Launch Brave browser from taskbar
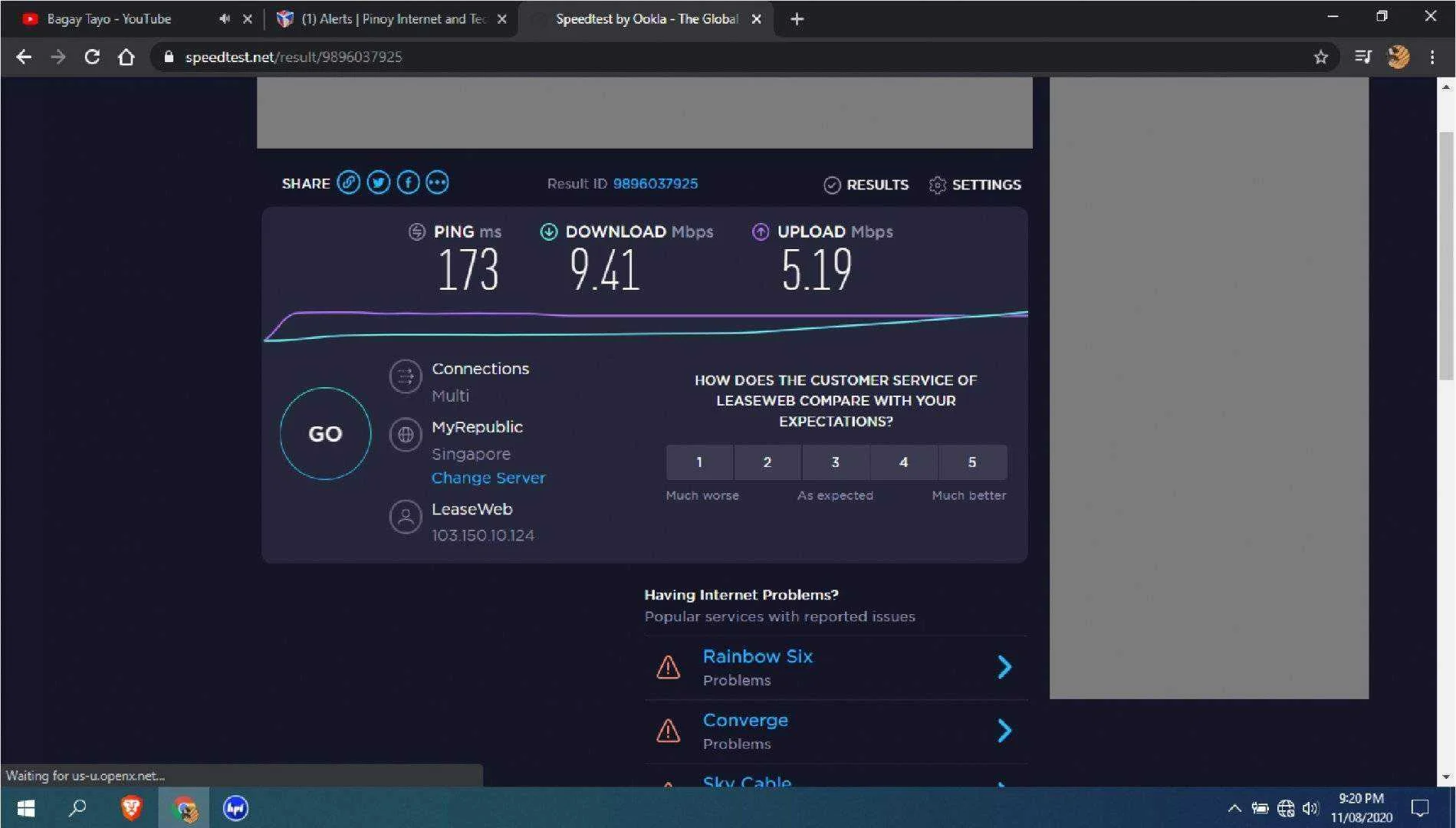Viewport: 1456px width, 828px height. (x=131, y=808)
